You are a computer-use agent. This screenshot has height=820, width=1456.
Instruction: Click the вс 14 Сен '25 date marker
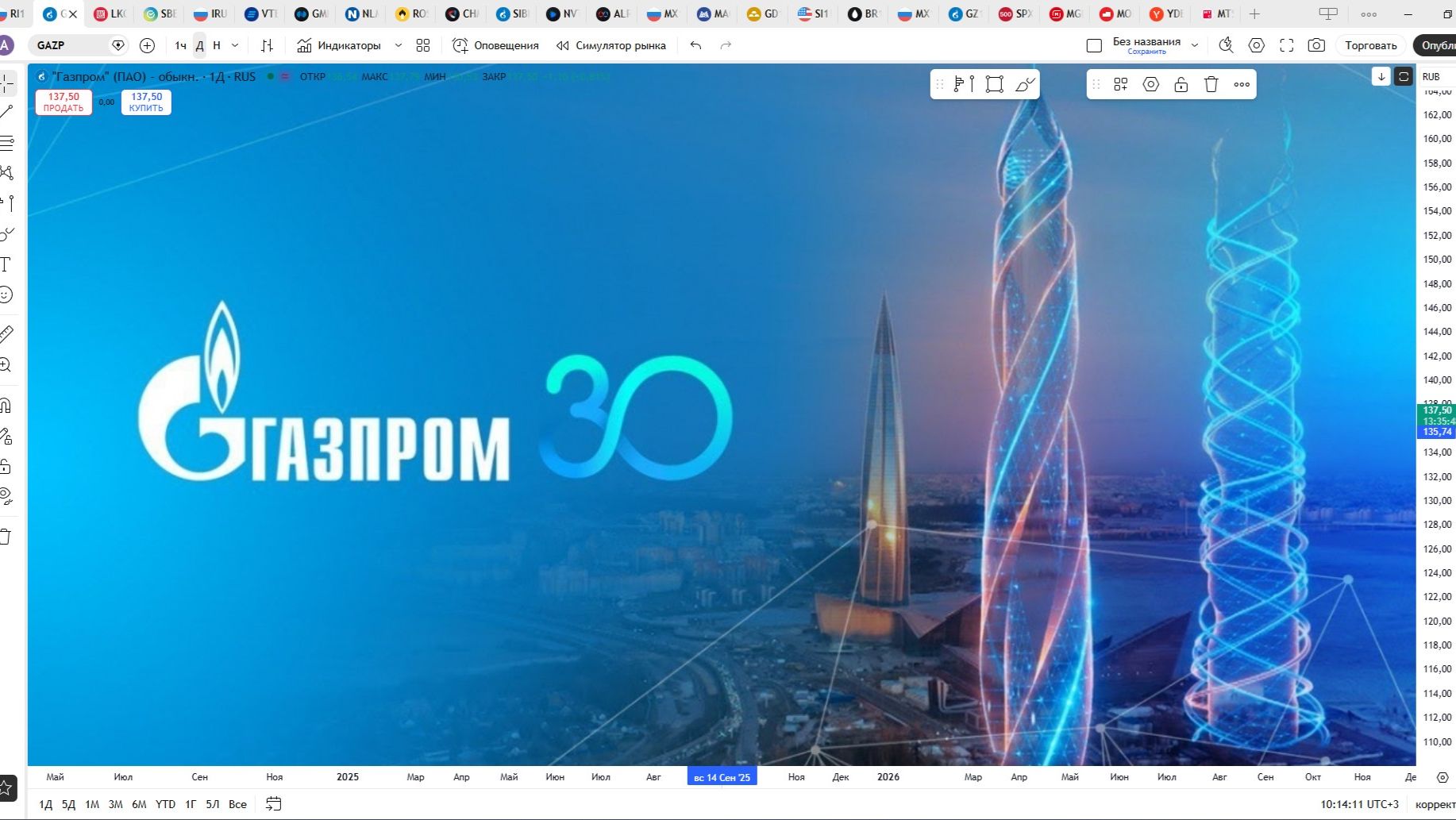click(x=721, y=777)
